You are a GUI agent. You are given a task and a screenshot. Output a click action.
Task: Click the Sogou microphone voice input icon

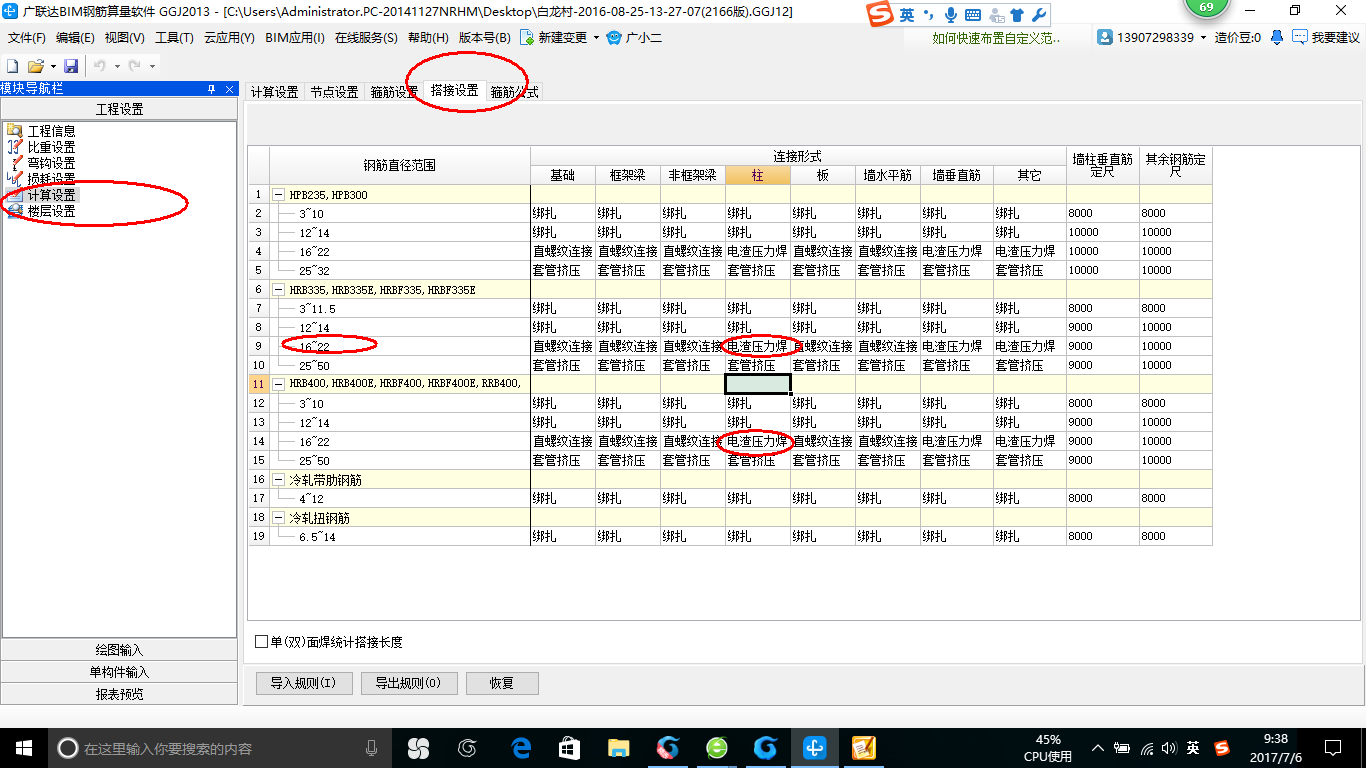tap(949, 15)
